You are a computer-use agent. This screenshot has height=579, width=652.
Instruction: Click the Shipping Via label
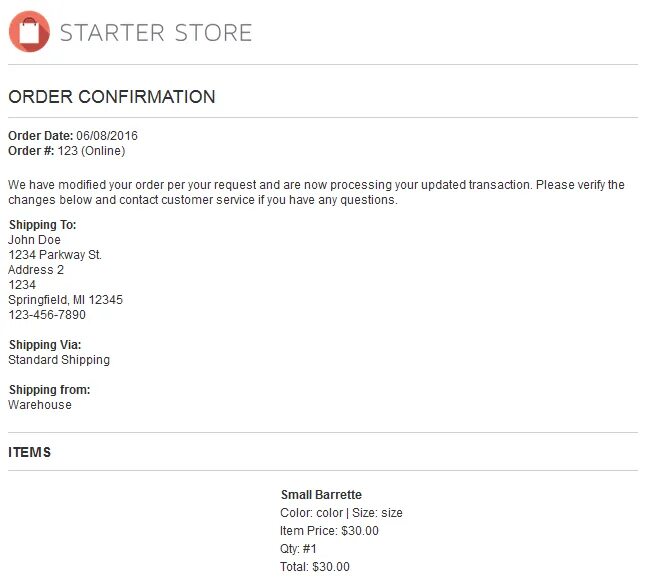pyautogui.click(x=45, y=344)
